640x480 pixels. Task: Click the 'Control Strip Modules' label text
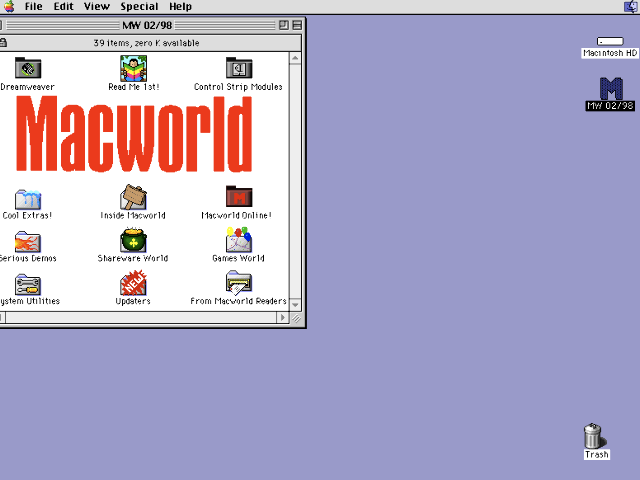[x=238, y=87]
